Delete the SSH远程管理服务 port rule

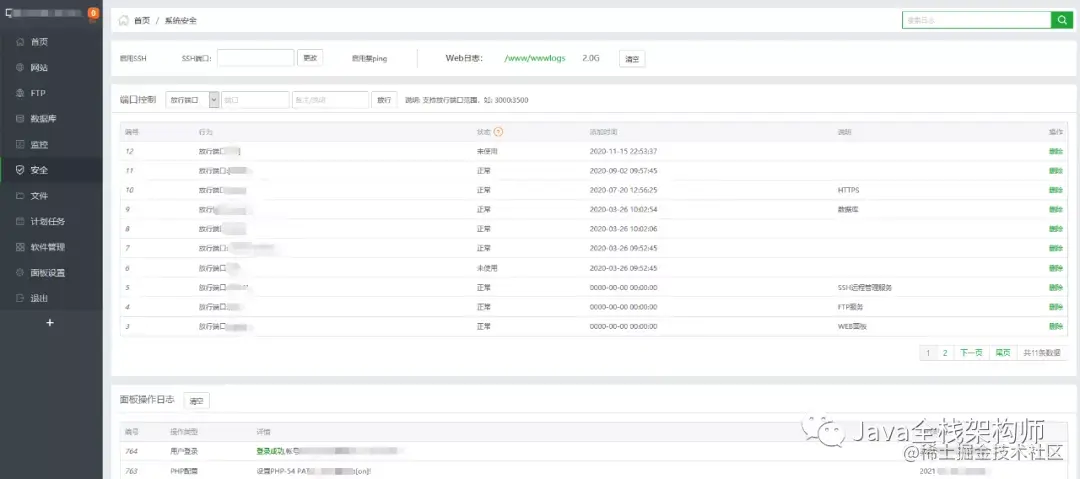click(x=1055, y=287)
